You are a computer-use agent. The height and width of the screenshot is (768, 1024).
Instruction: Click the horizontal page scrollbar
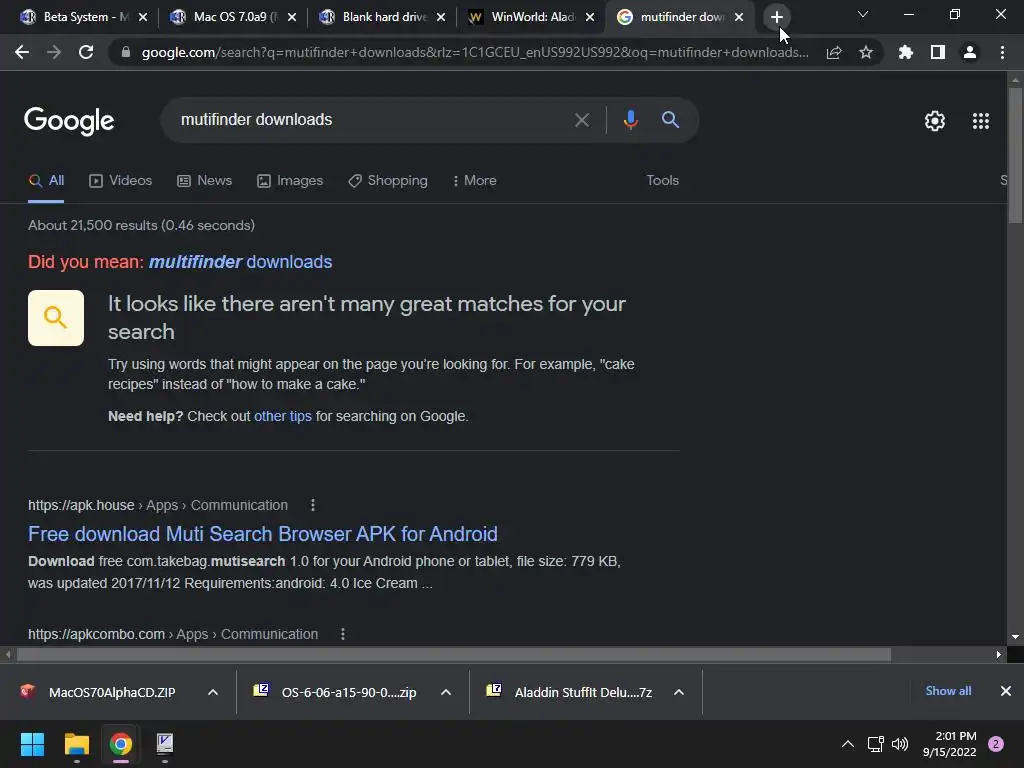point(454,654)
